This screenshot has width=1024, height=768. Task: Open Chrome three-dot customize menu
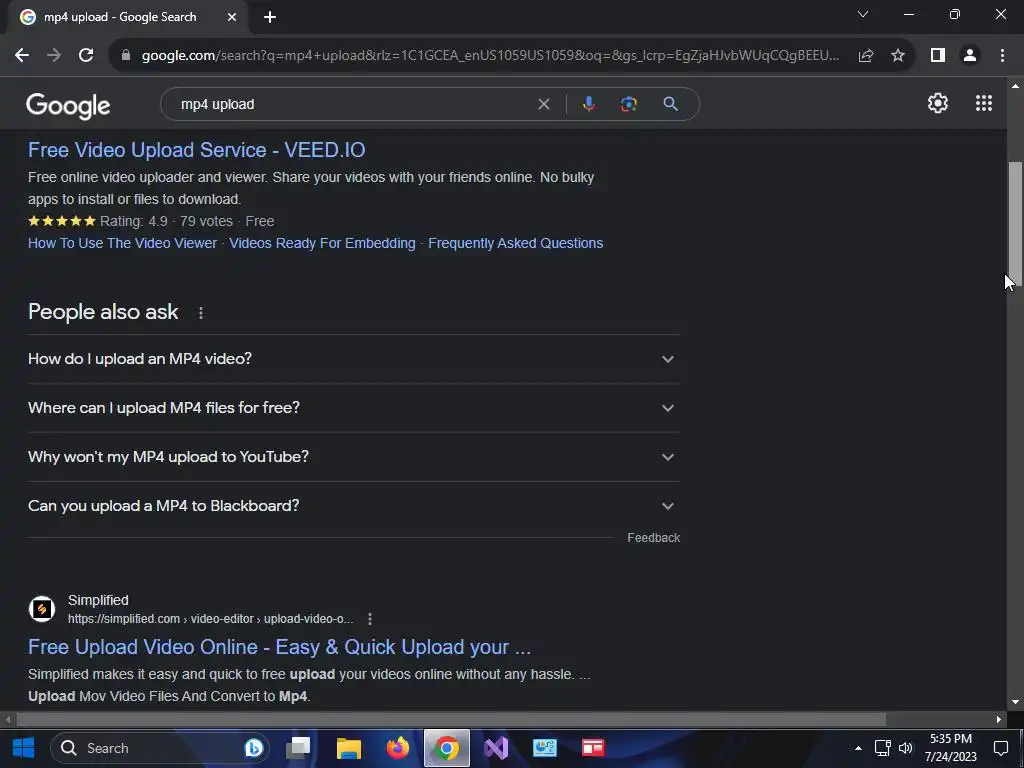tap(1002, 56)
